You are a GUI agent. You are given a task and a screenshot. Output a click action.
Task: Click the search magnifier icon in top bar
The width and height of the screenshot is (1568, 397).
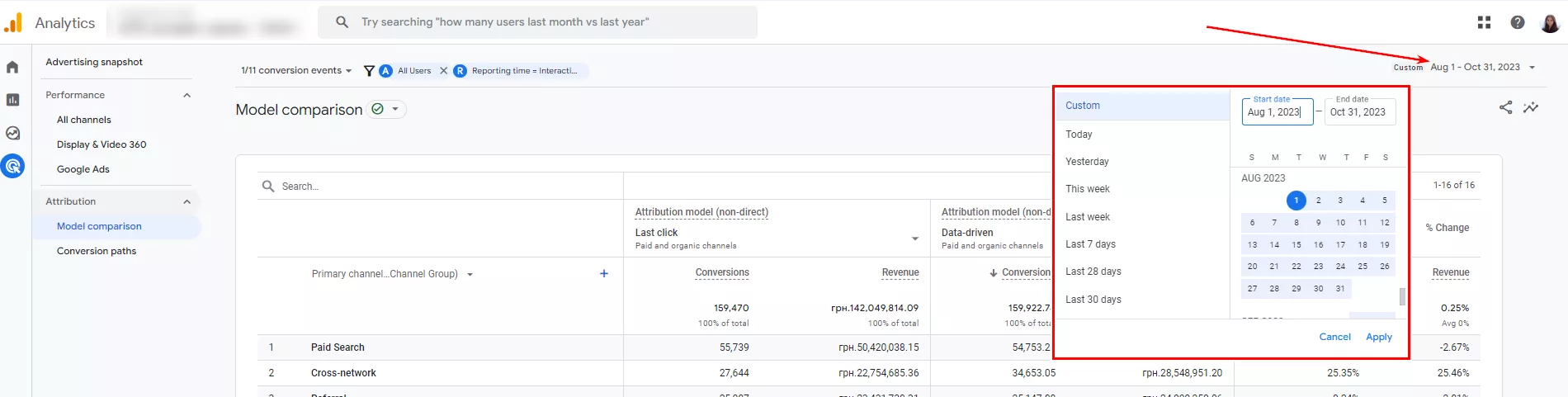coord(342,22)
